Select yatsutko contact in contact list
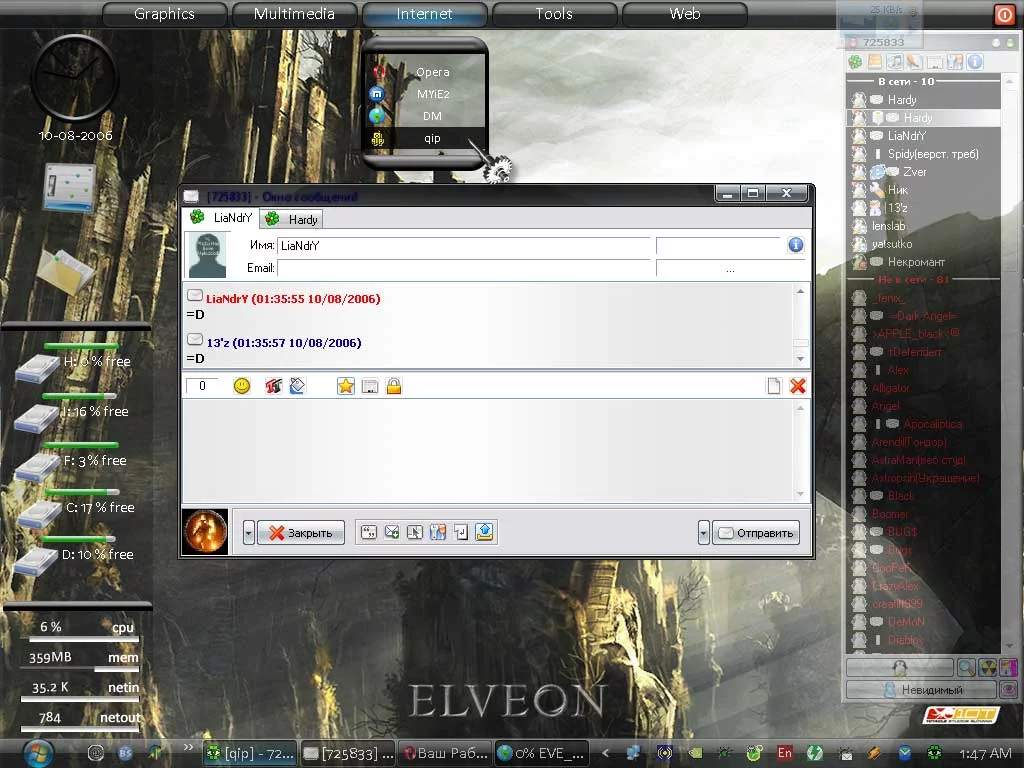 [x=923, y=244]
